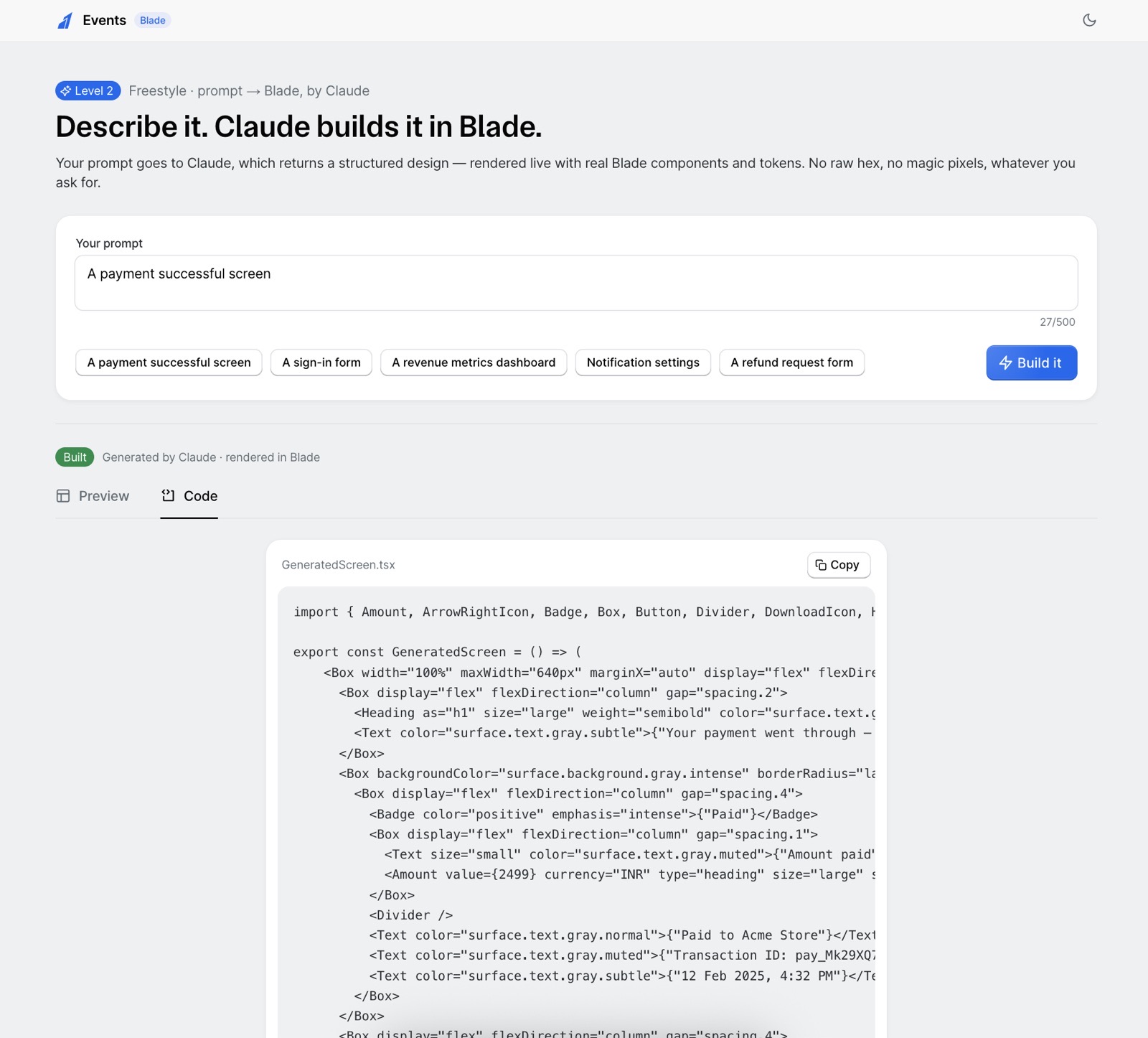Image resolution: width=1148 pixels, height=1038 pixels.
Task: Focus the Your prompt text field
Action: click(576, 283)
